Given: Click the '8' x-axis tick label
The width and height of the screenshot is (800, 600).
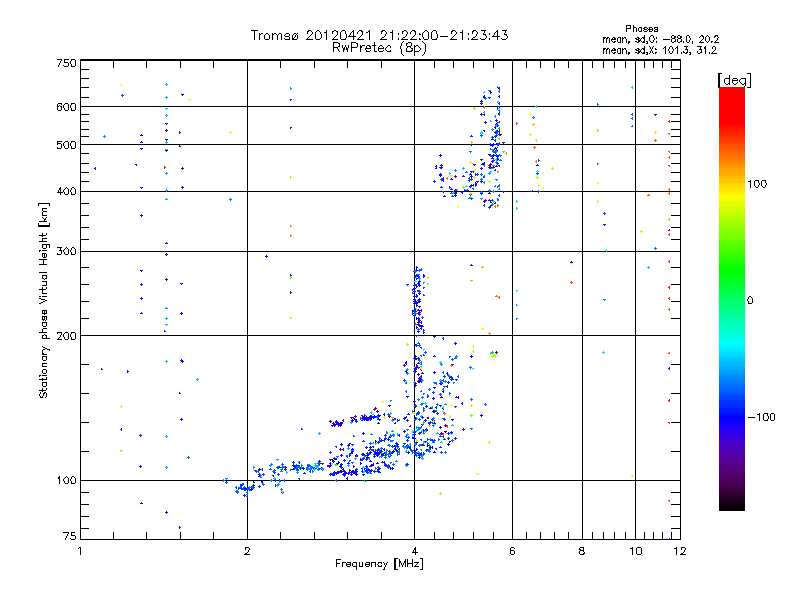Looking at the screenshot, I should [582, 551].
